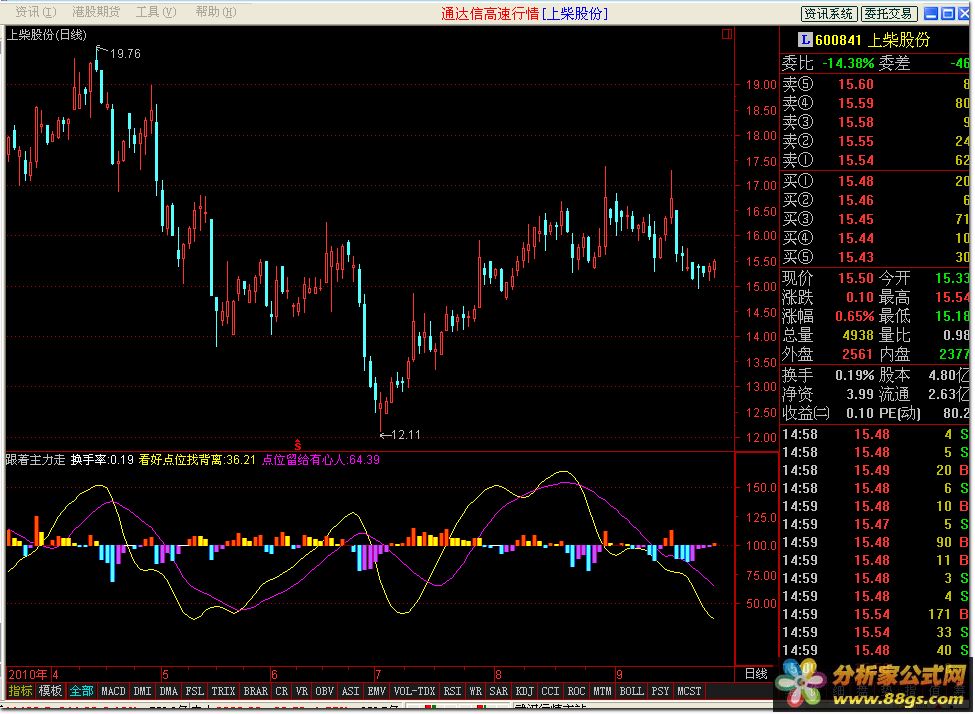Click the 收益(二) 0.10 value
Screen dimensions: 975x714
pyautogui.click(x=860, y=413)
